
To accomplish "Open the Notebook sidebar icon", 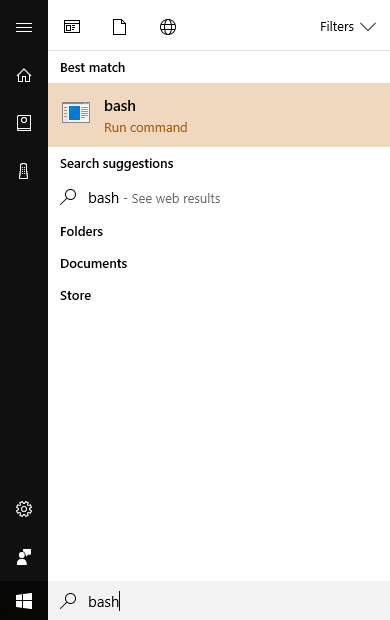I will (x=24, y=123).
